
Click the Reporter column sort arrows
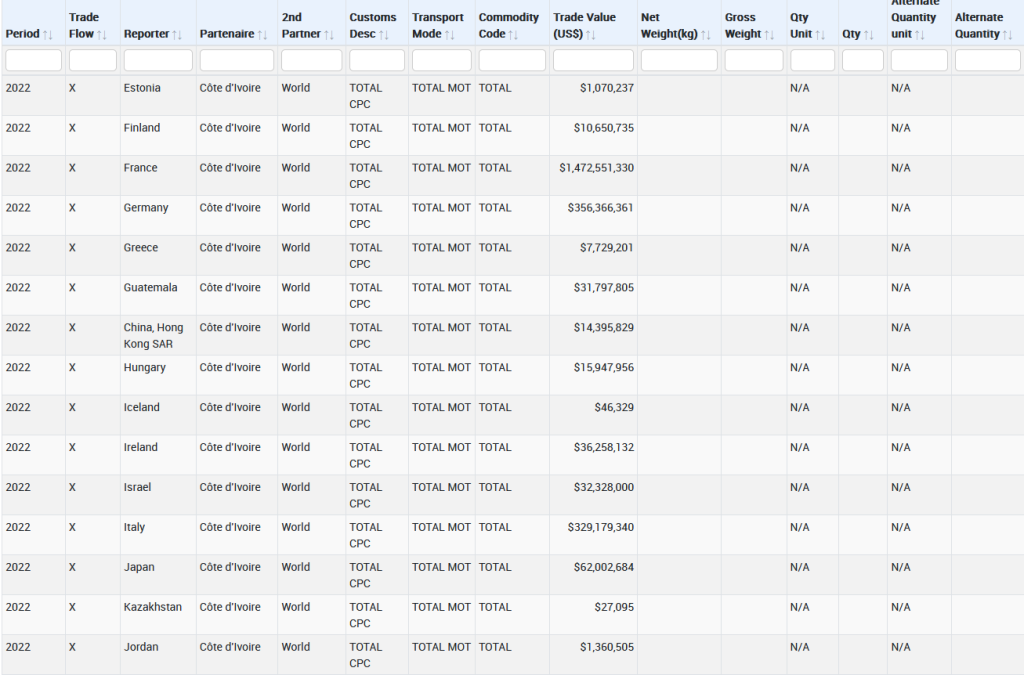coord(177,35)
